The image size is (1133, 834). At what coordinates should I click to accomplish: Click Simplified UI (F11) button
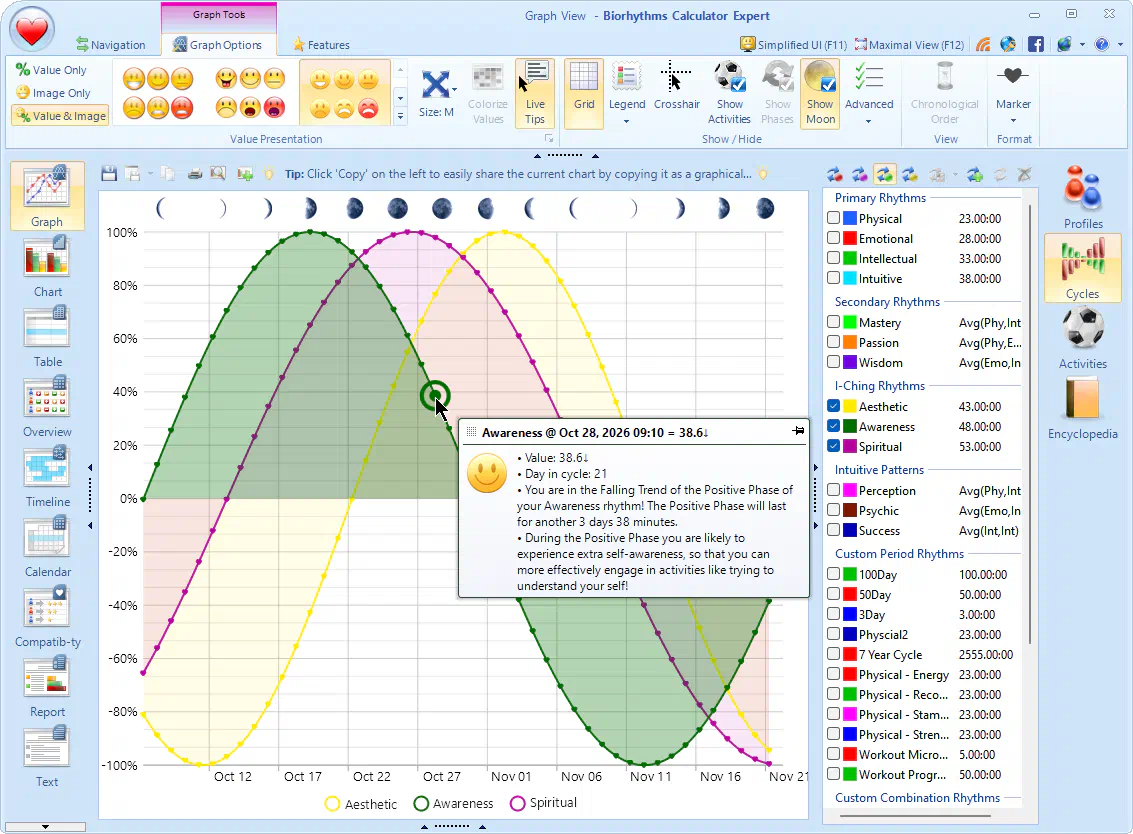tap(793, 45)
